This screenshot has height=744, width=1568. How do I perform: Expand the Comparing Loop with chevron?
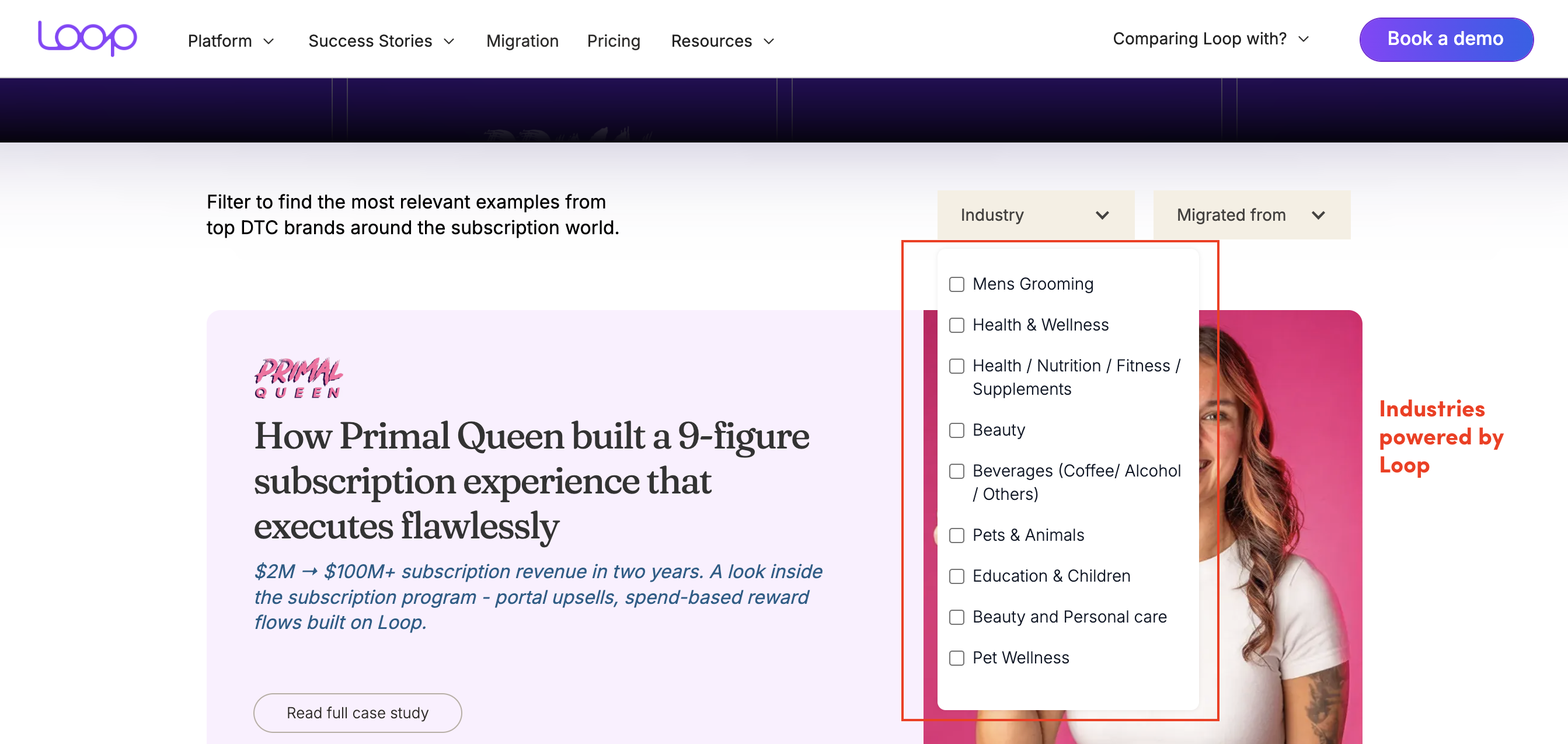(1303, 39)
